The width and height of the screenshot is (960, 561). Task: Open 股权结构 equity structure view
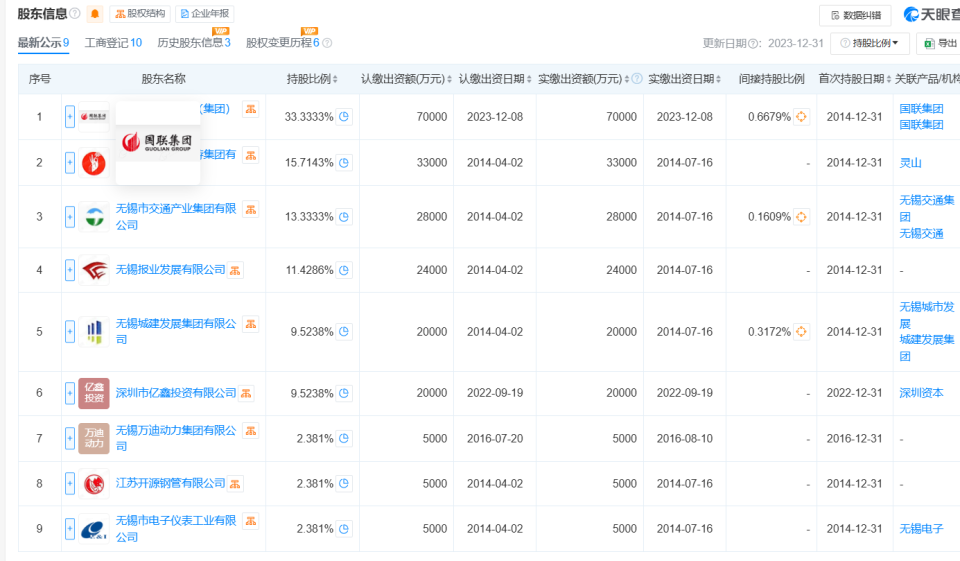tap(140, 13)
